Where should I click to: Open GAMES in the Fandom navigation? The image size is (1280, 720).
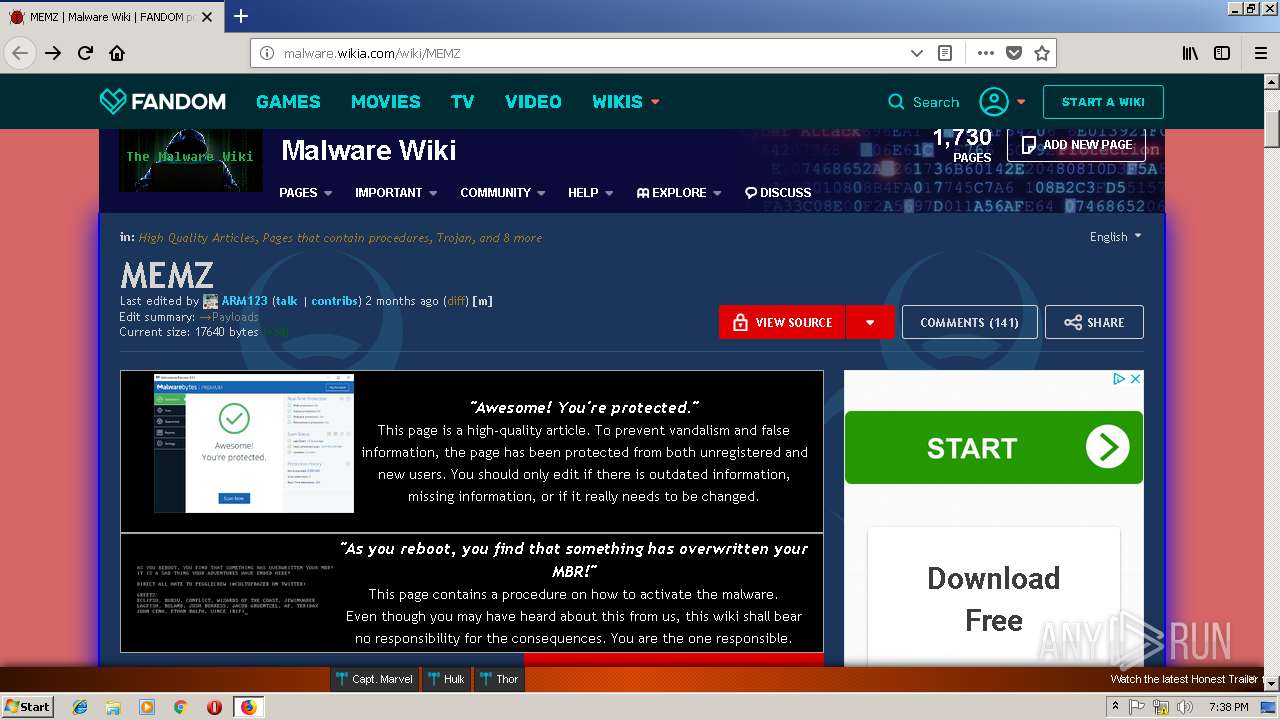click(x=288, y=101)
